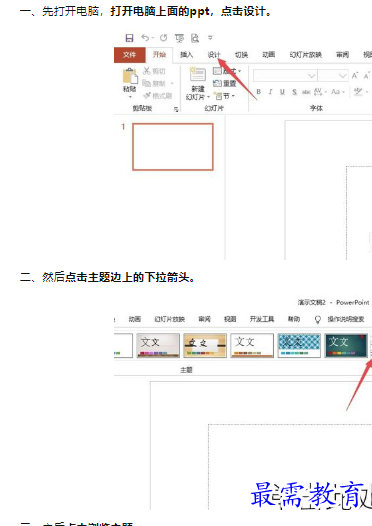
Task: Toggle text shadow (S) formatting
Action: (x=294, y=92)
